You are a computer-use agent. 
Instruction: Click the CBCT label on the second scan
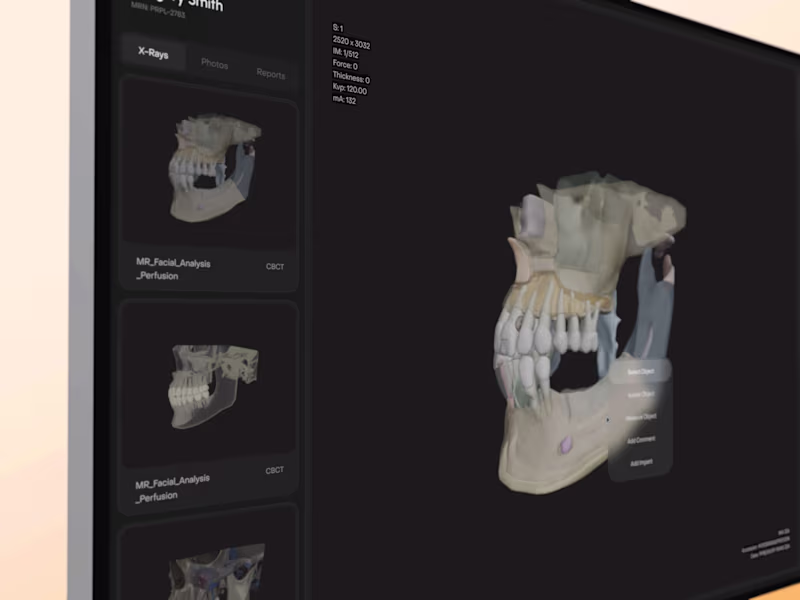[x=275, y=470]
